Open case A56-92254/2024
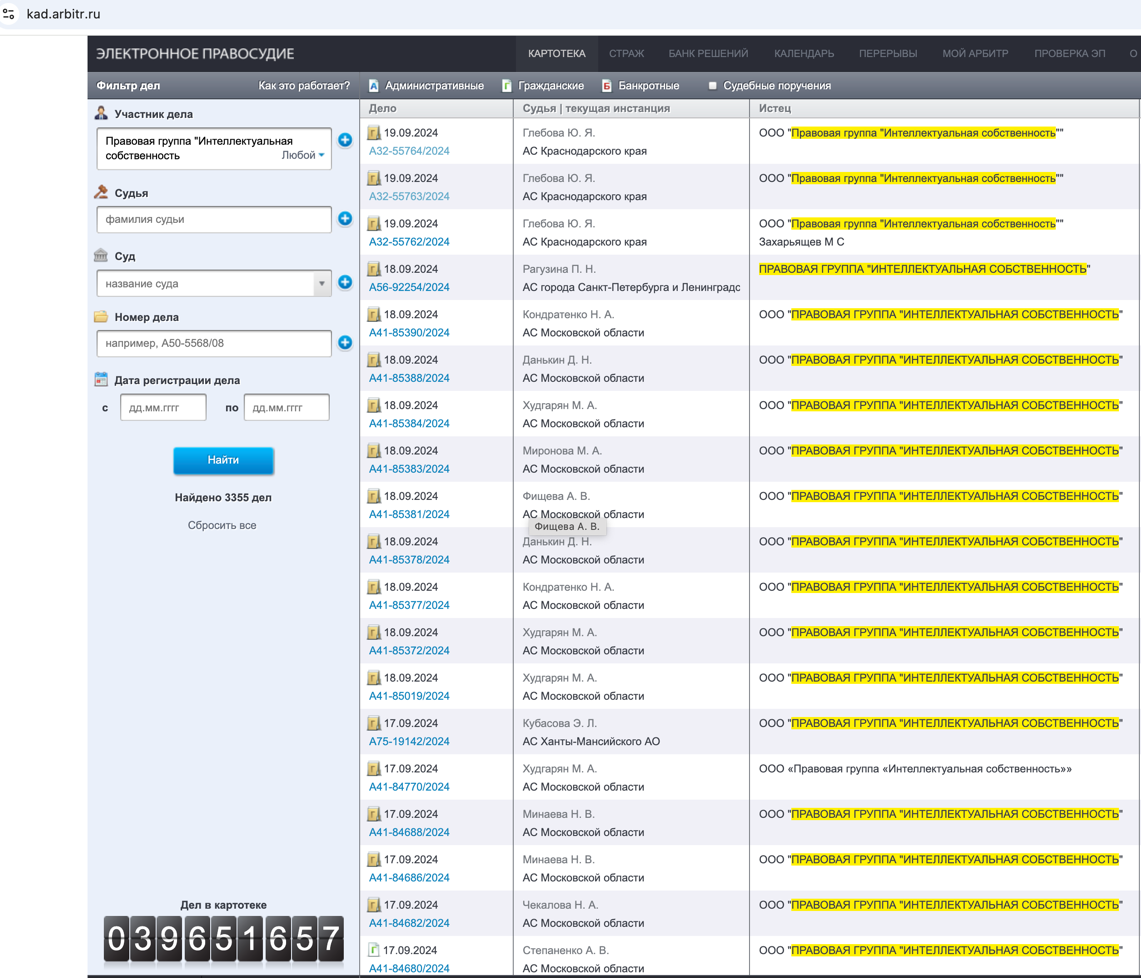 pyautogui.click(x=409, y=287)
